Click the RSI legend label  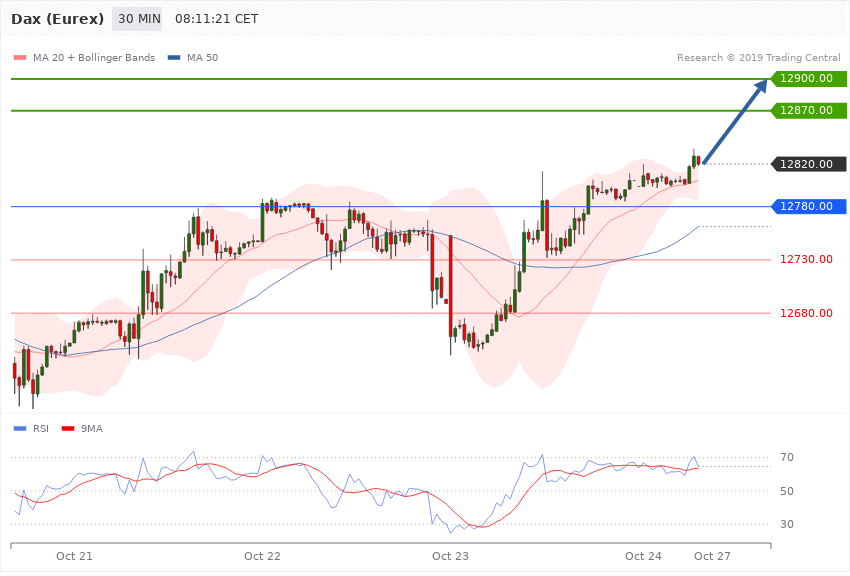point(41,429)
